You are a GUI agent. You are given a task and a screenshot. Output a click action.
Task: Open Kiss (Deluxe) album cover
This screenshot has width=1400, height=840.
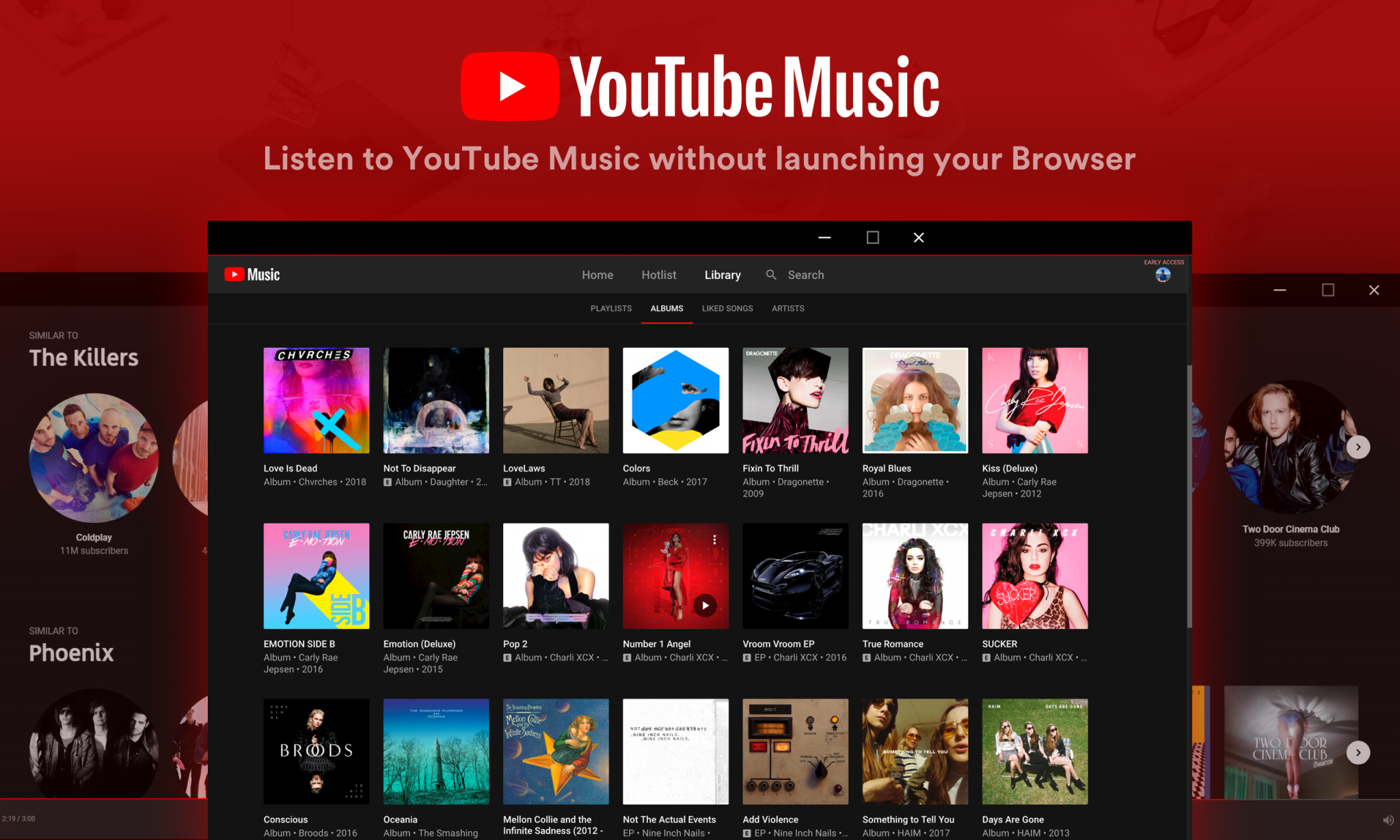[x=1035, y=401]
